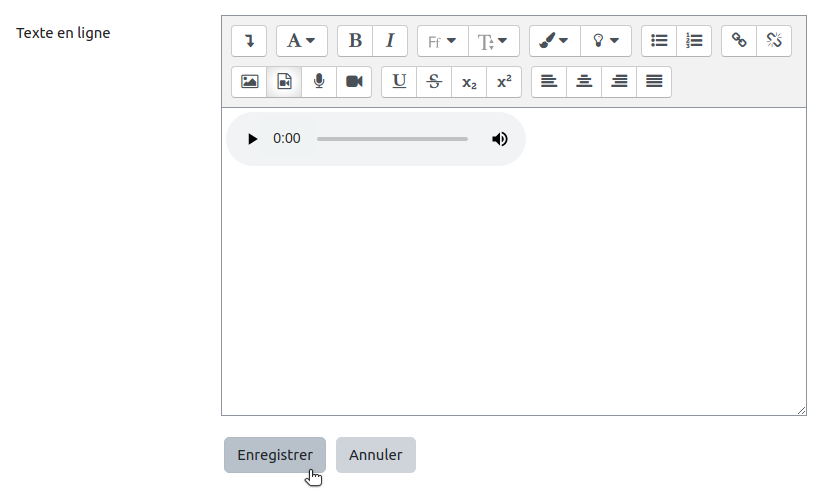Open the font size dropdown
This screenshot has height=490, width=820.
(493, 41)
